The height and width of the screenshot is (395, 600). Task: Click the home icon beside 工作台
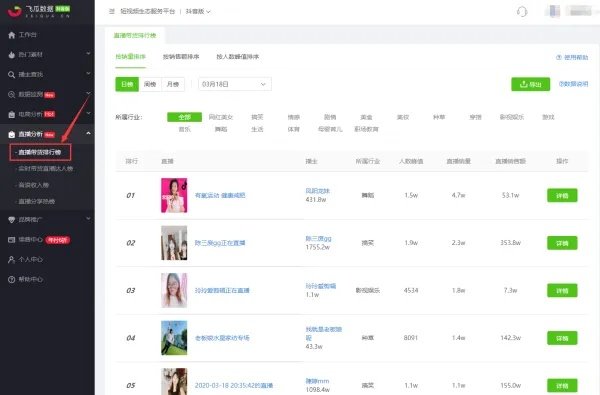11,35
